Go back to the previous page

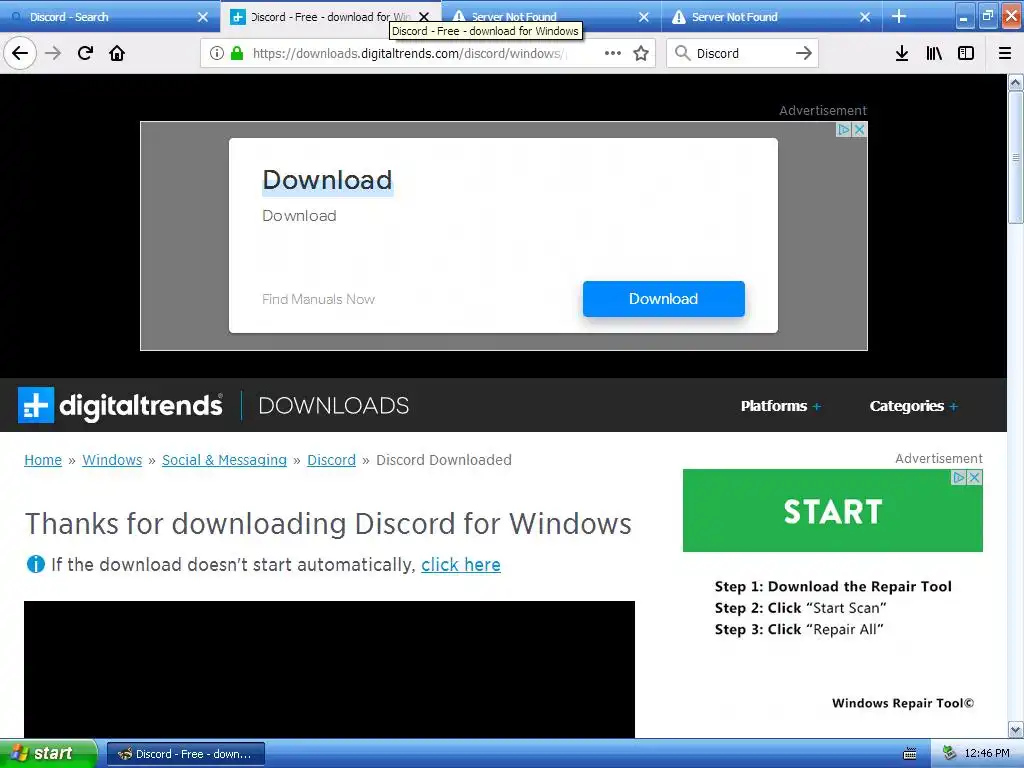20,53
